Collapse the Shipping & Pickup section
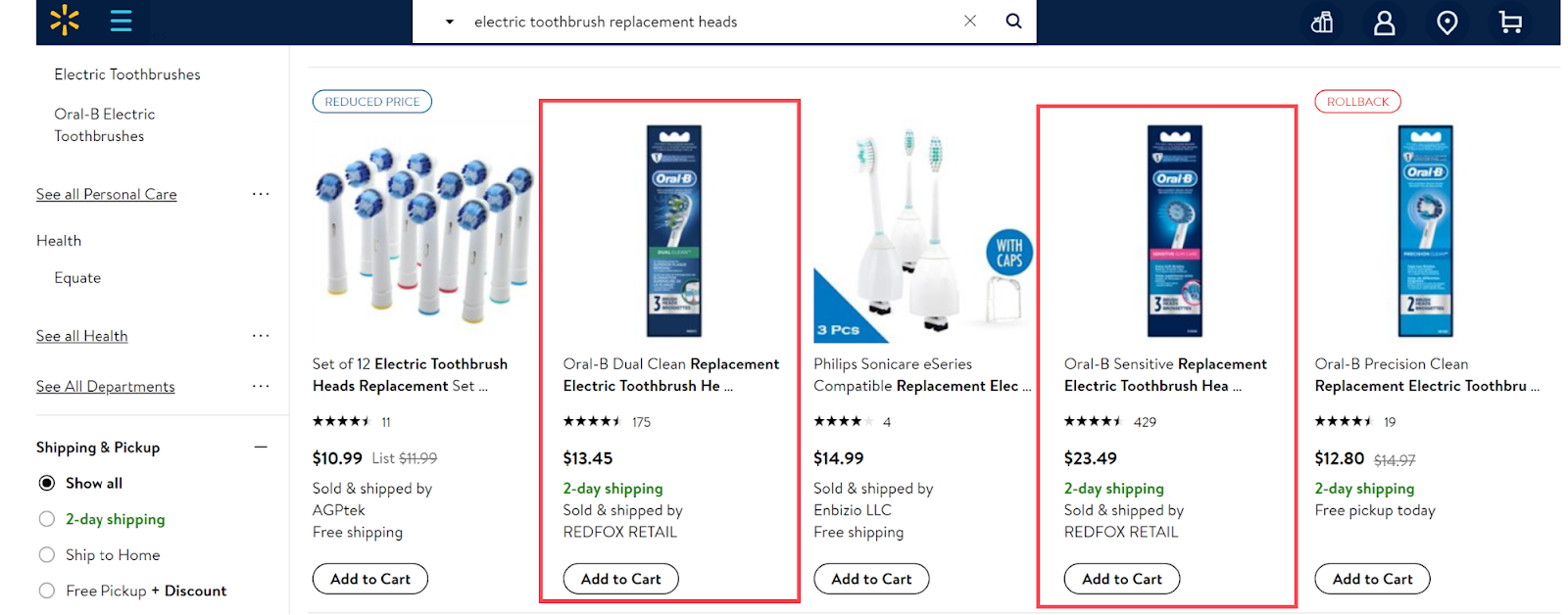The image size is (1568, 615). click(x=261, y=448)
